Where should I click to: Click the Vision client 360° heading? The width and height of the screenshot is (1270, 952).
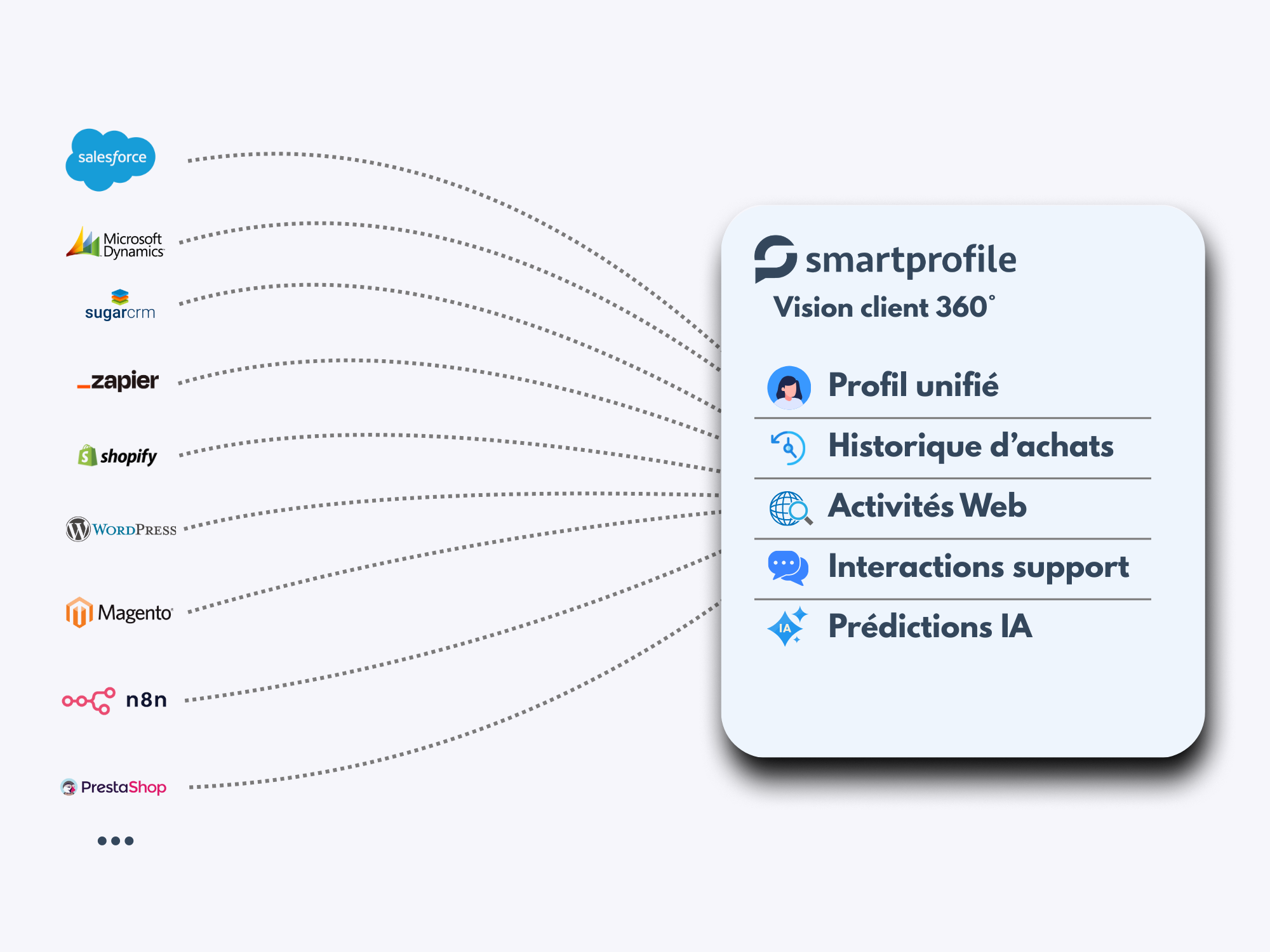pyautogui.click(x=883, y=308)
